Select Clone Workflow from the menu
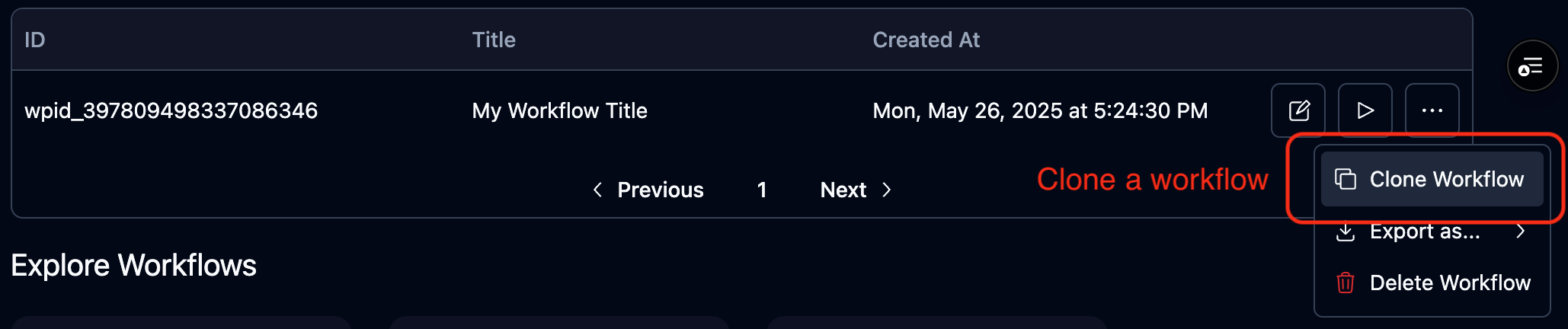This screenshot has width=1568, height=329. [1446, 179]
